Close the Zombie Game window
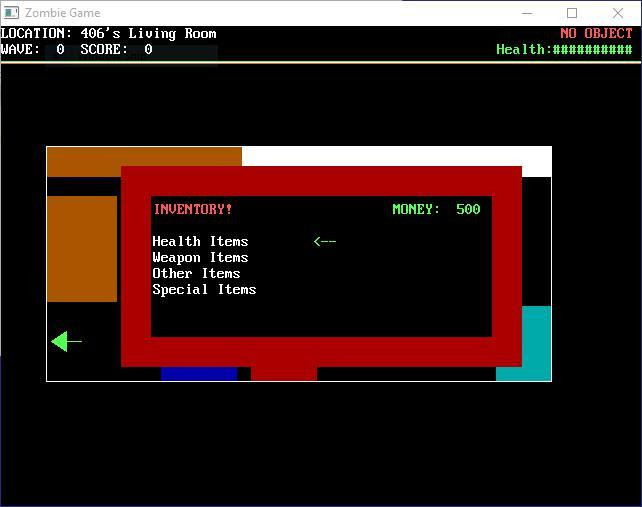Viewport: 642px width, 507px height. (x=618, y=13)
